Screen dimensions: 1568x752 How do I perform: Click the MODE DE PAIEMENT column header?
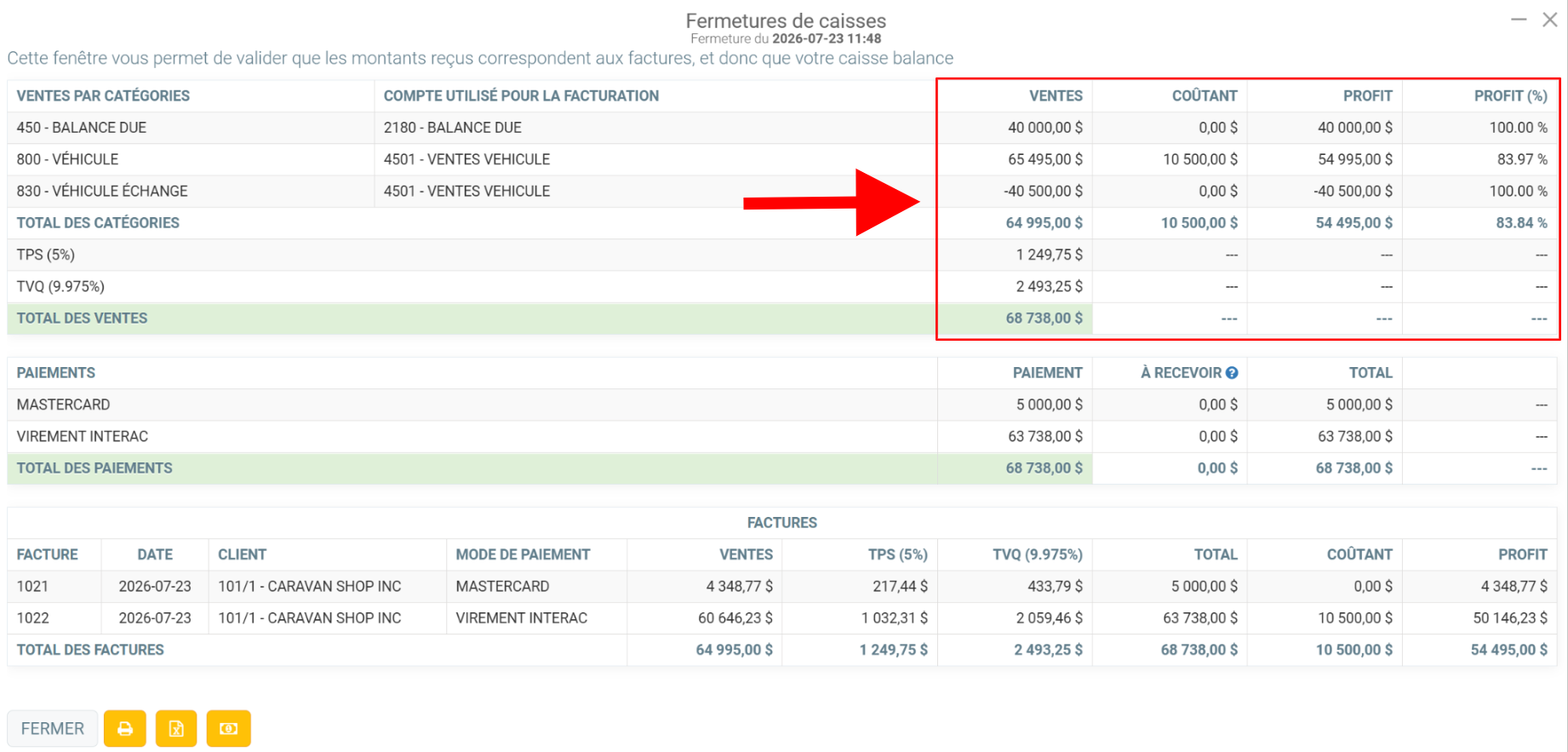(x=523, y=554)
